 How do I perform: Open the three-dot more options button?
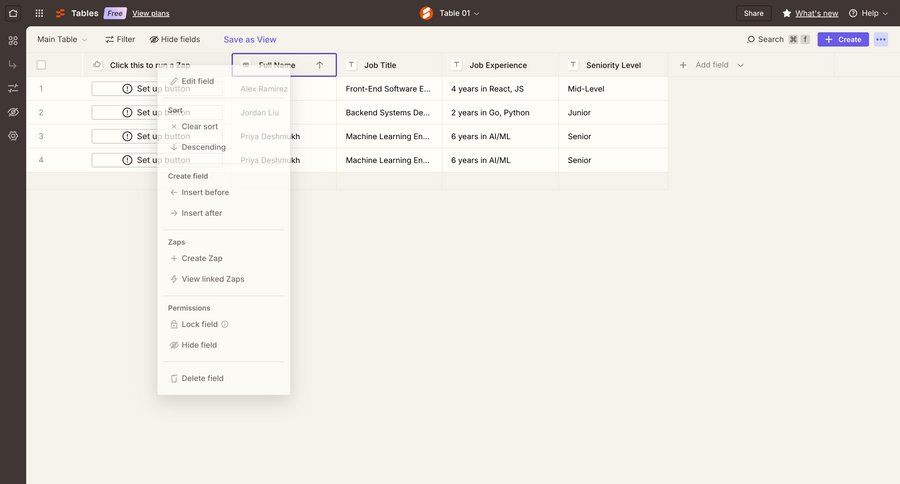point(880,39)
